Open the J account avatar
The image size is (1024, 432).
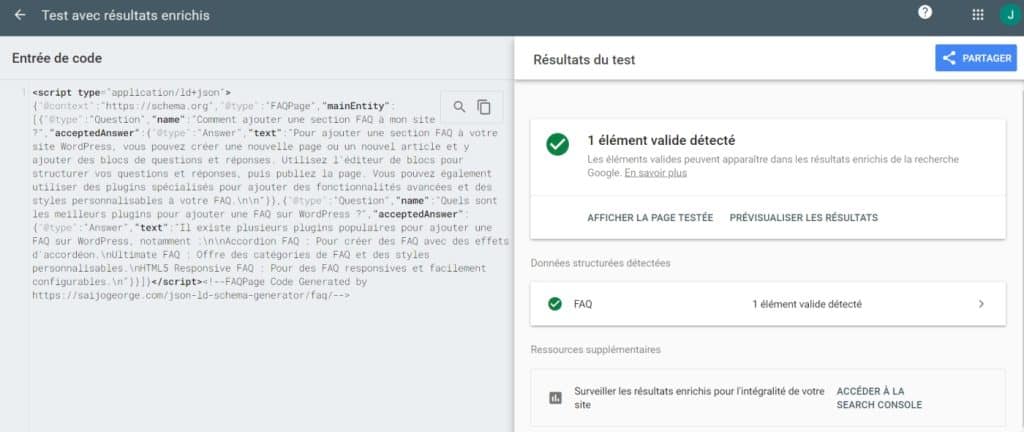[1010, 15]
